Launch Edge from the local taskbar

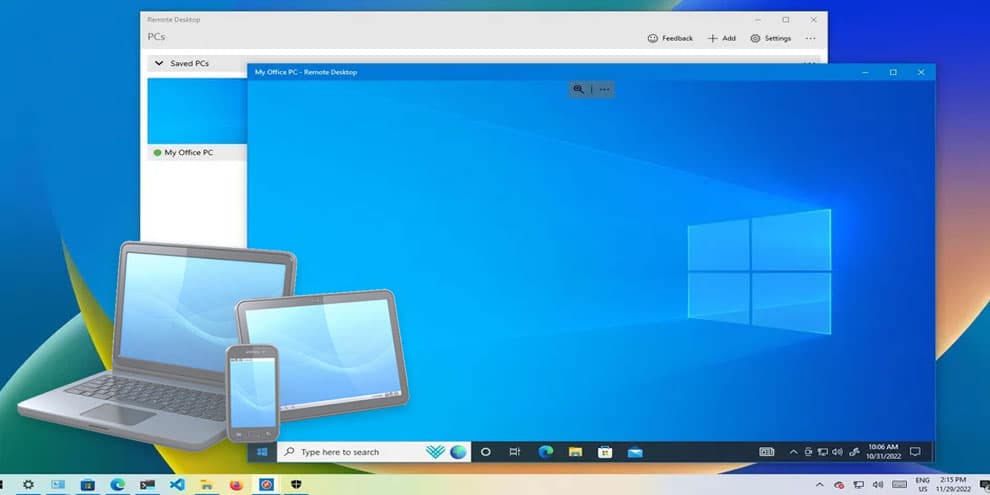pos(117,485)
